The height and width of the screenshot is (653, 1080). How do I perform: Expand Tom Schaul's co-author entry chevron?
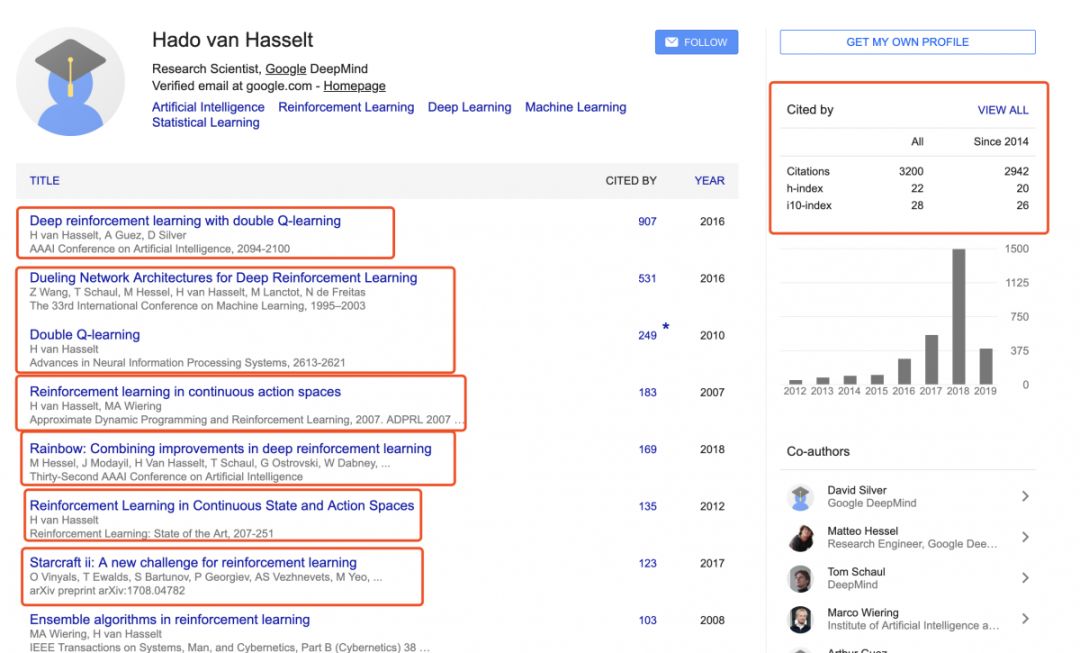[1025, 578]
